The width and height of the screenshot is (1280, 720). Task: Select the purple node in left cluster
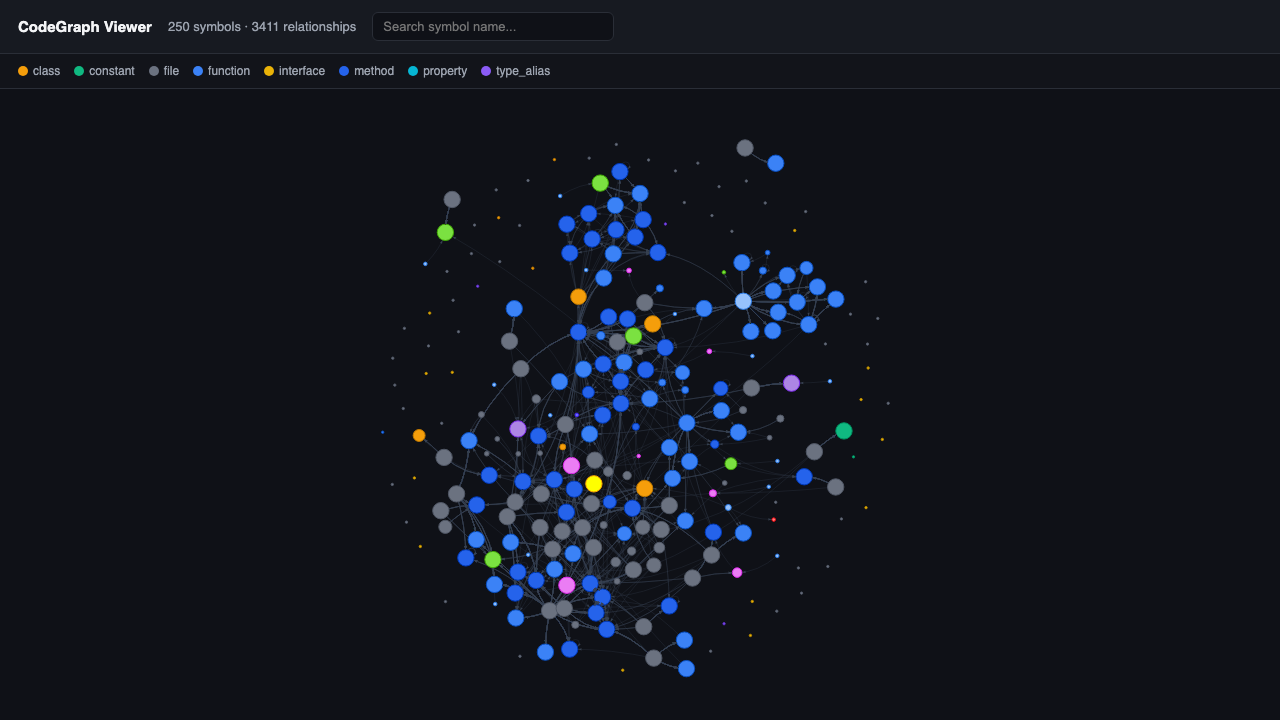[x=518, y=429]
